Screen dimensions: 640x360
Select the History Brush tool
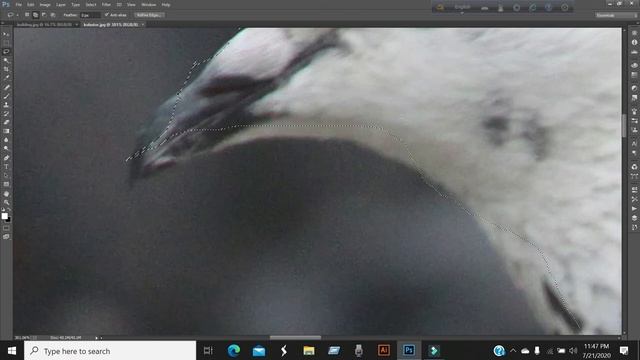6,113
